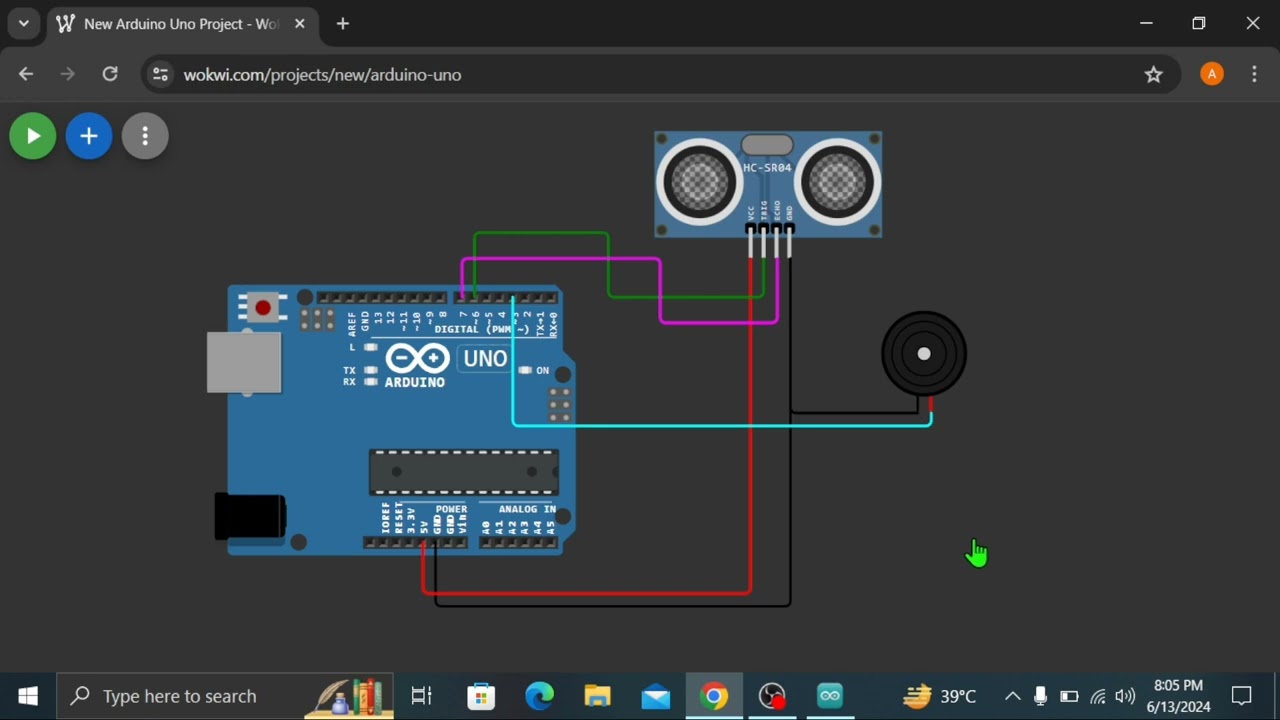Select the HC-SR04 ultrasonic sensor
Image resolution: width=1280 pixels, height=720 pixels.
click(x=768, y=184)
